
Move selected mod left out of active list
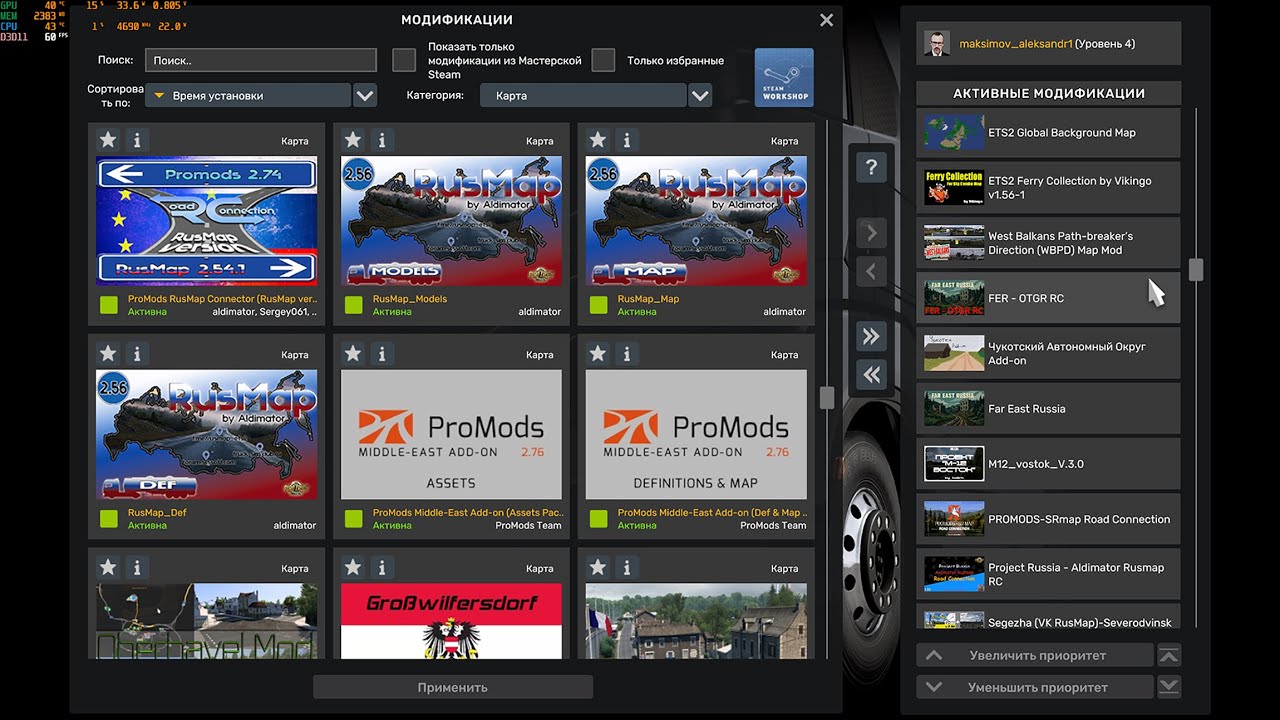pos(871,271)
